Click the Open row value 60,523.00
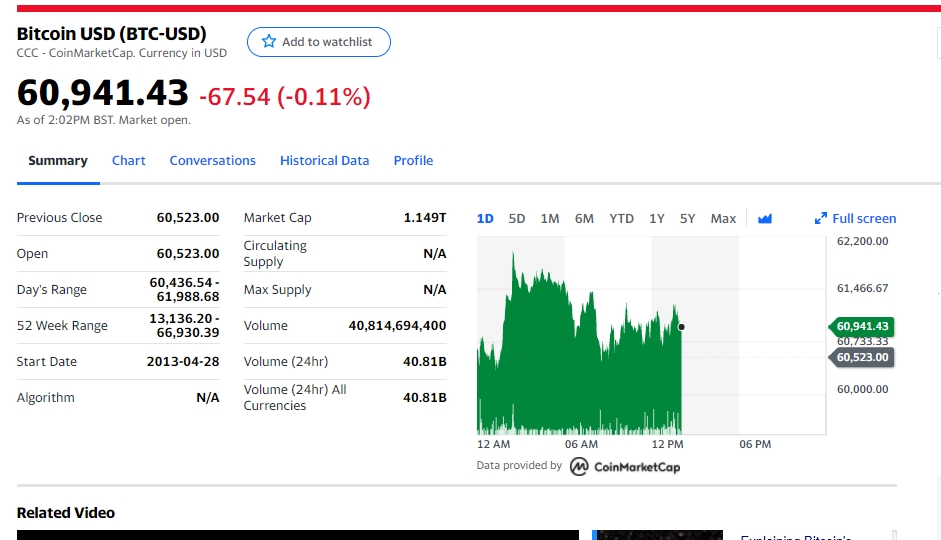941x540 pixels. pos(188,253)
